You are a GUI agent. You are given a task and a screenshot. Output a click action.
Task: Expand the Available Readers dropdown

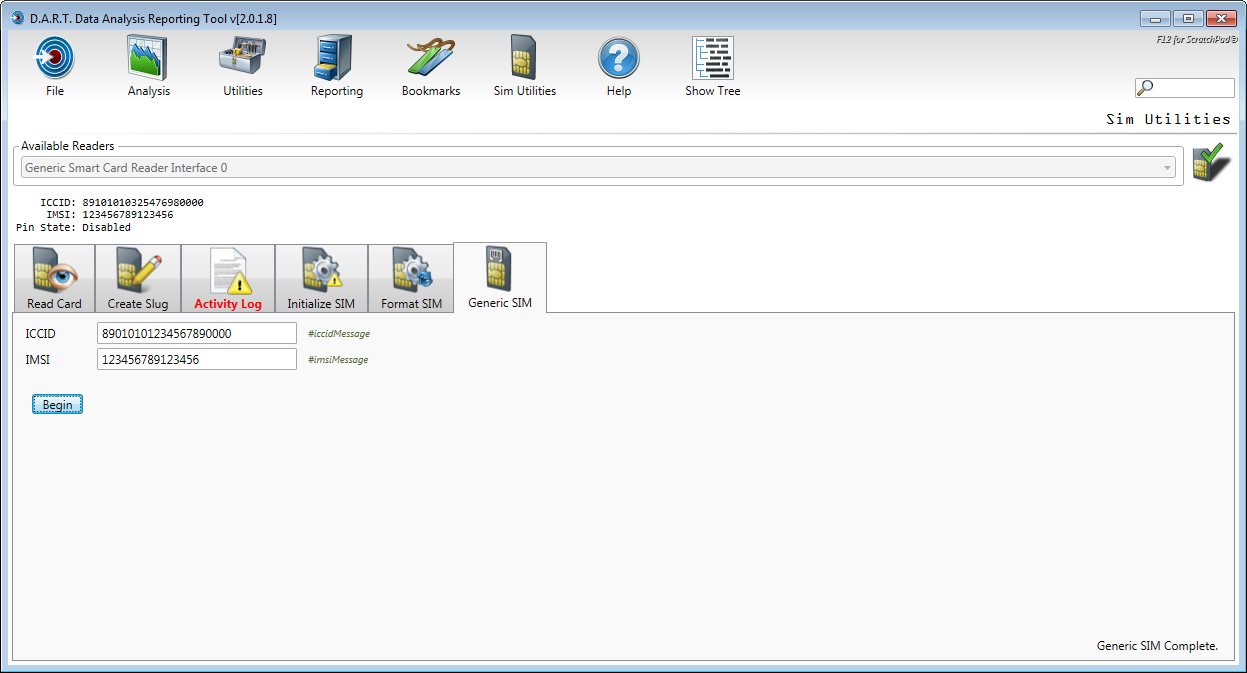click(1167, 168)
